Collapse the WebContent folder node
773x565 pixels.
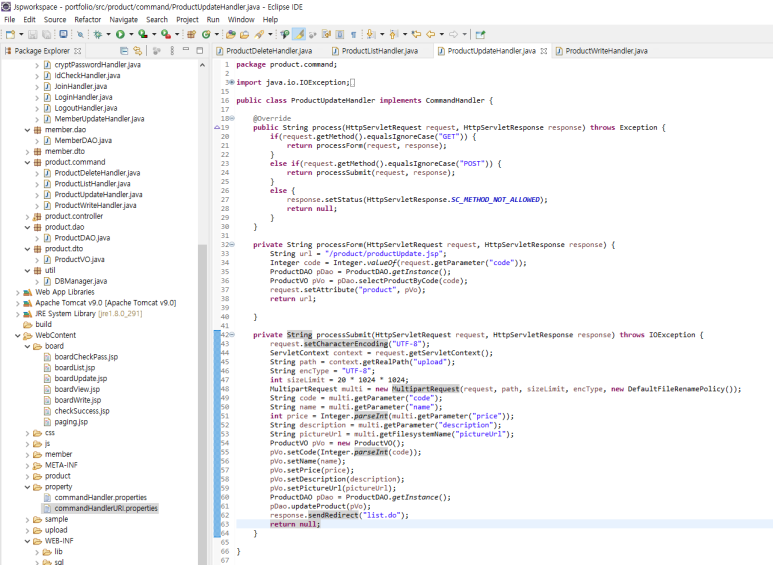(x=18, y=336)
